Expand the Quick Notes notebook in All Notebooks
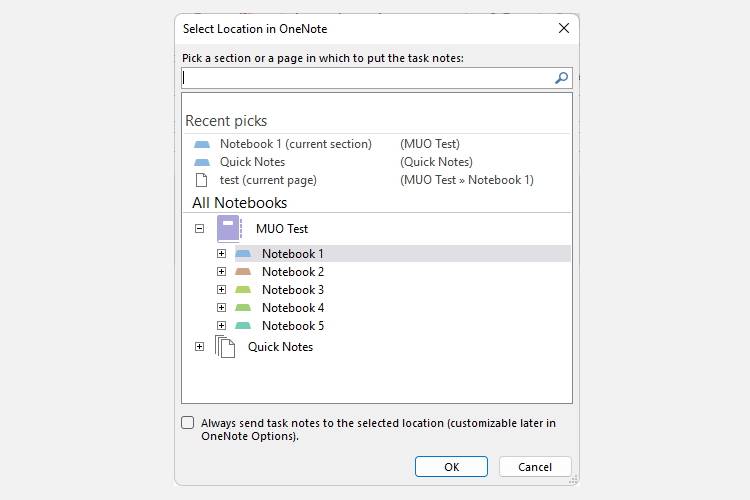Screen dimensions: 750x500 click(x=199, y=346)
